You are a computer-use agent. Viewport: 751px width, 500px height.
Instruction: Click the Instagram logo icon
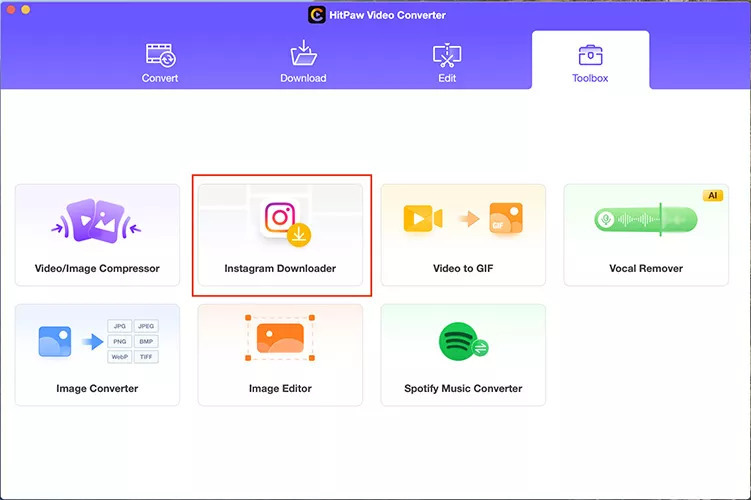280,217
